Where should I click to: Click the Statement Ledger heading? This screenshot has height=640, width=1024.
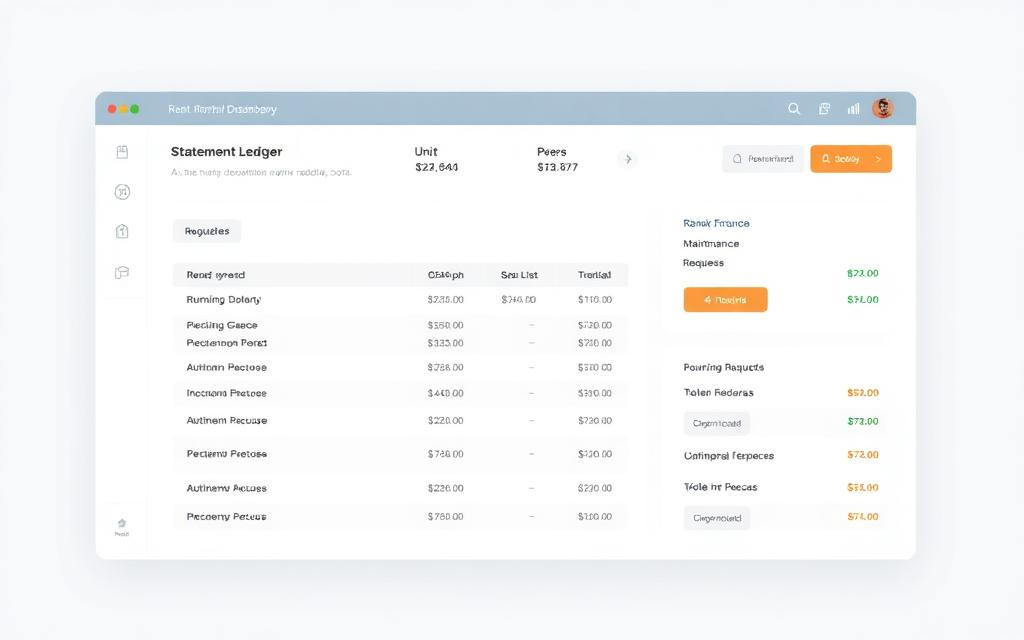pos(227,152)
